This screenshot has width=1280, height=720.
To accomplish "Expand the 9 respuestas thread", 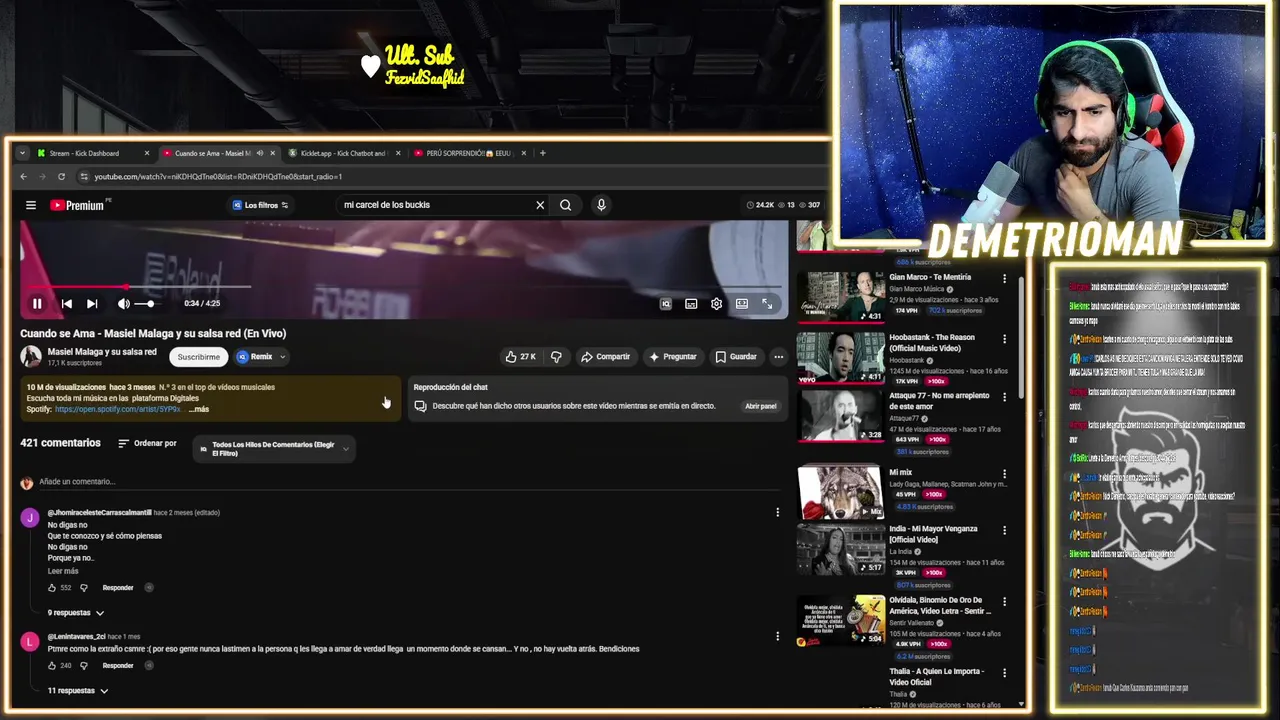I will tap(76, 613).
